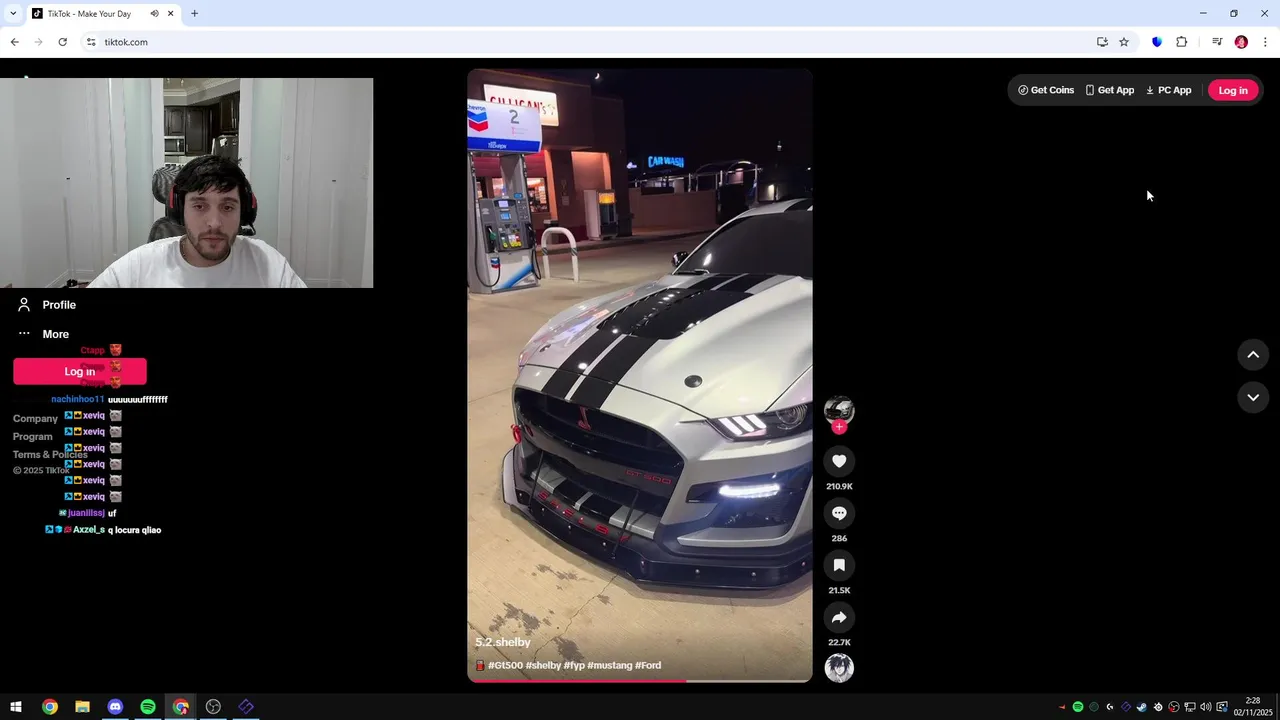Click the #shelby hashtag
Viewport: 1280px width, 720px height.
543,665
